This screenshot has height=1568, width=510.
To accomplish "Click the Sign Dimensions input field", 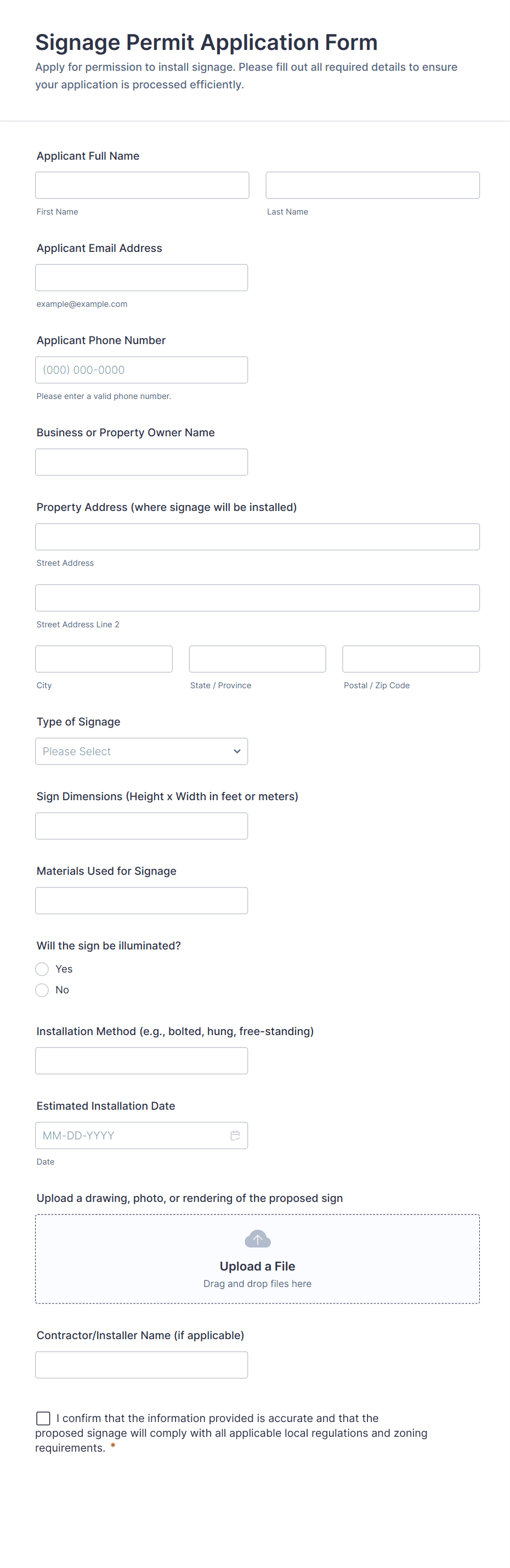I will tap(141, 826).
